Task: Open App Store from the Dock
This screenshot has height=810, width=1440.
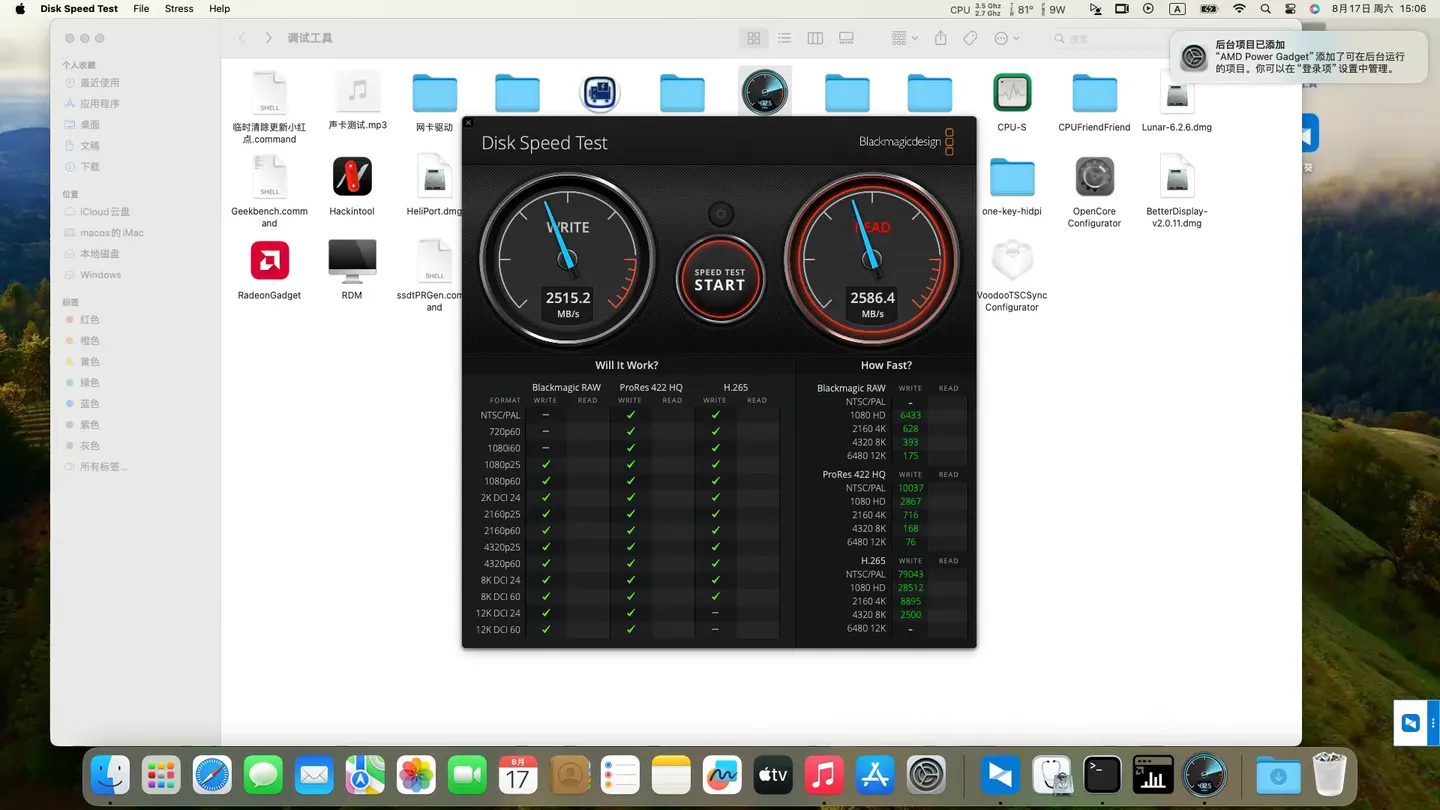Action: [875, 775]
